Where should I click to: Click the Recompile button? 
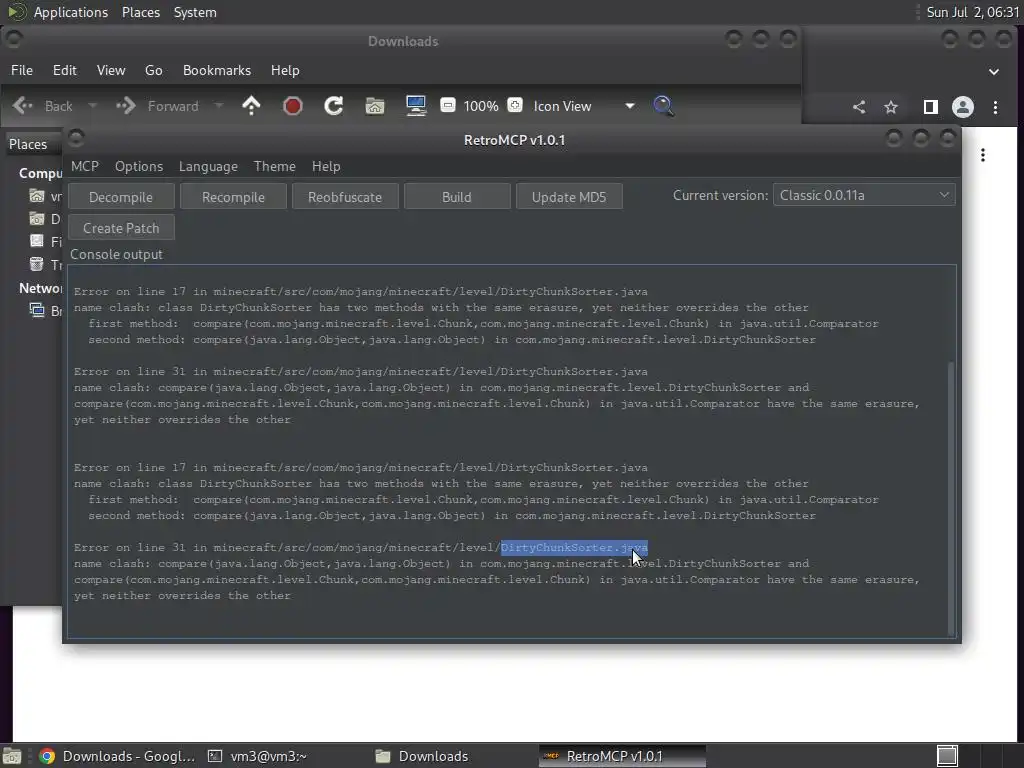point(233,197)
